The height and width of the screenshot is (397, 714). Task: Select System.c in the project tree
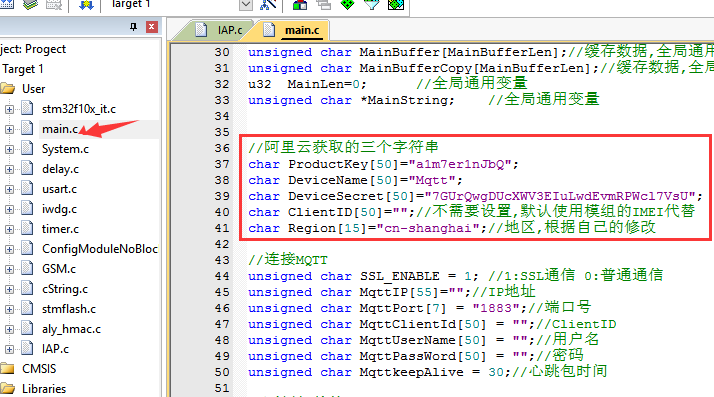65,149
